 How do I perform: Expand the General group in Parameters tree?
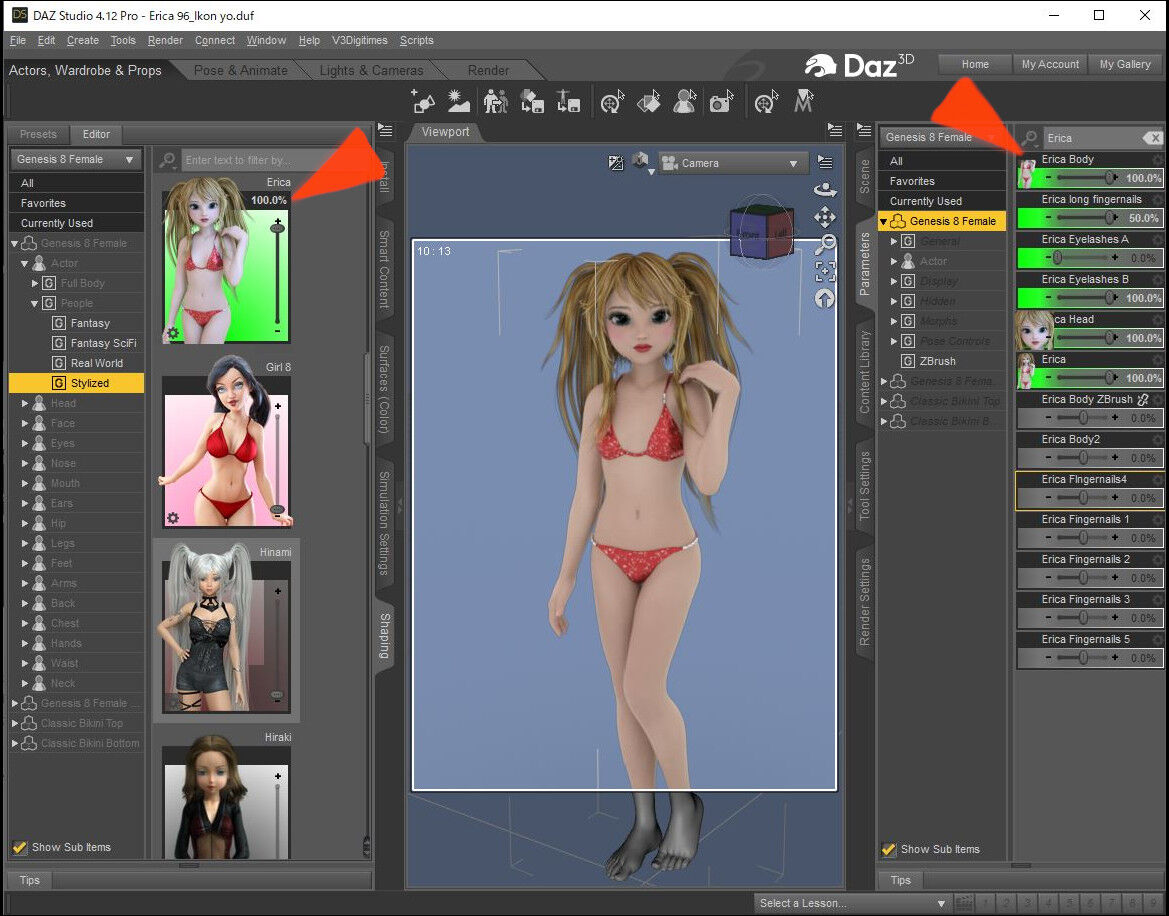click(894, 241)
